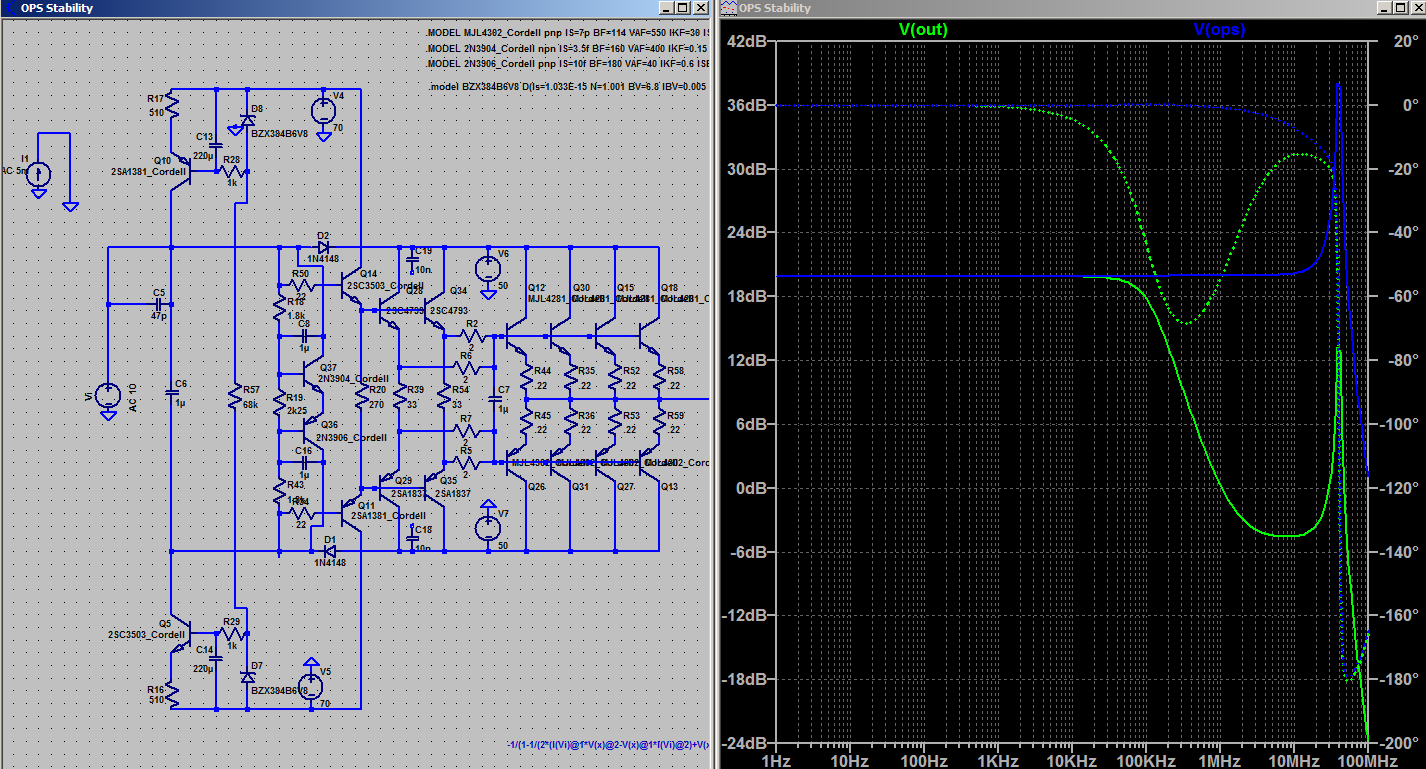Click the 1Hz frequency axis label

pyautogui.click(x=776, y=761)
